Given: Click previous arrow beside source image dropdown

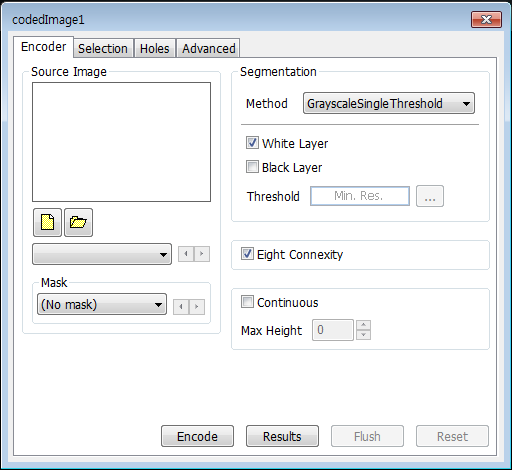Looking at the screenshot, I should [x=186, y=254].
